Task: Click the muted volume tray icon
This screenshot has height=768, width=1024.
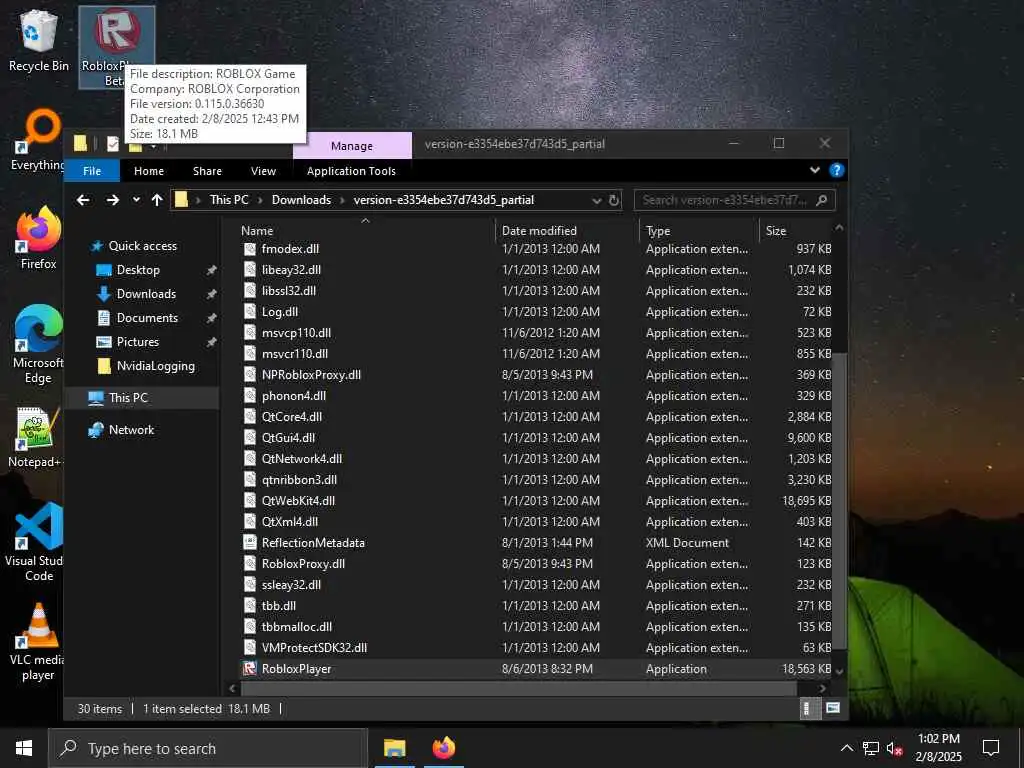Action: (x=895, y=748)
